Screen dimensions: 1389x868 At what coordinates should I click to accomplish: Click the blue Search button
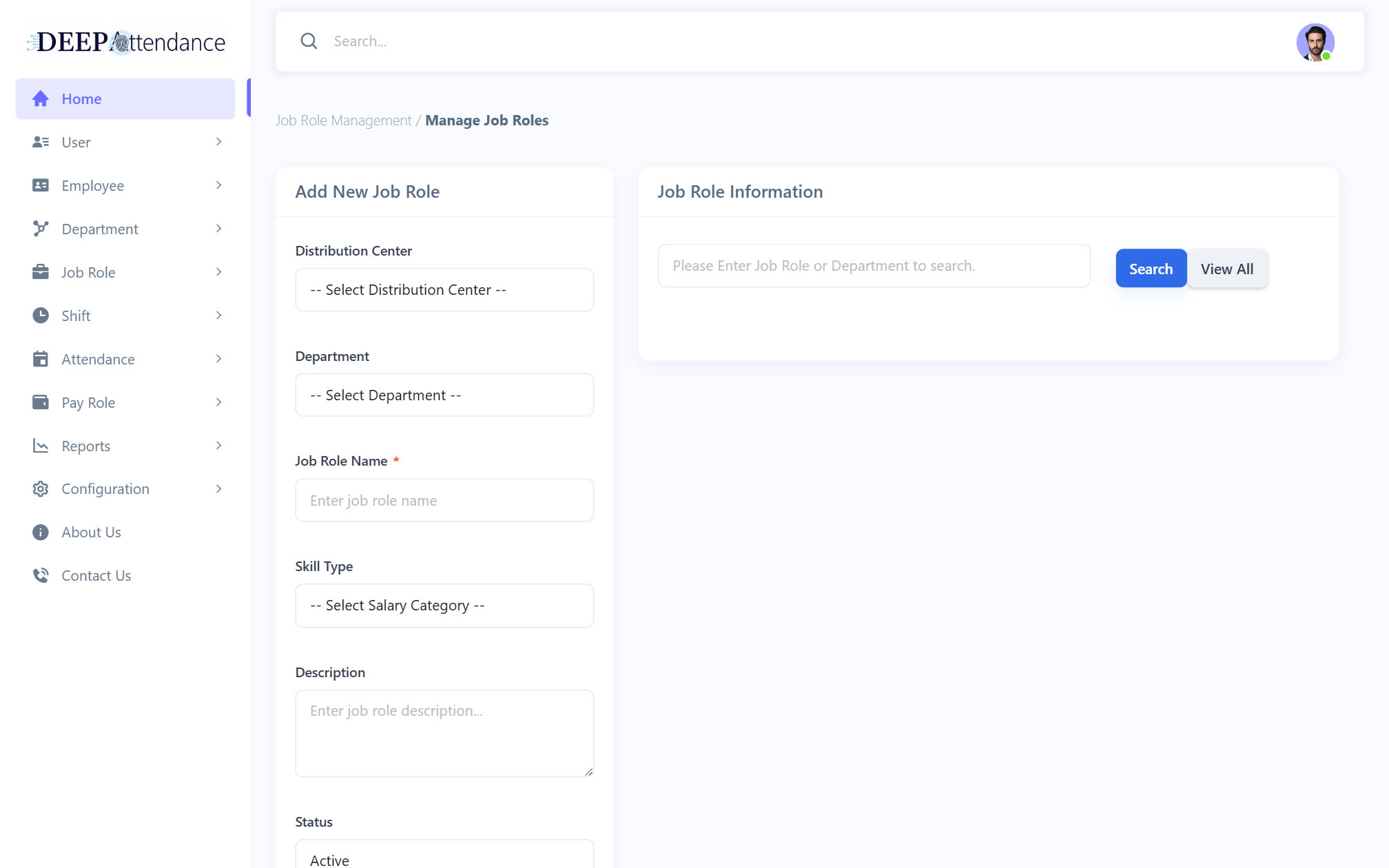tap(1151, 269)
